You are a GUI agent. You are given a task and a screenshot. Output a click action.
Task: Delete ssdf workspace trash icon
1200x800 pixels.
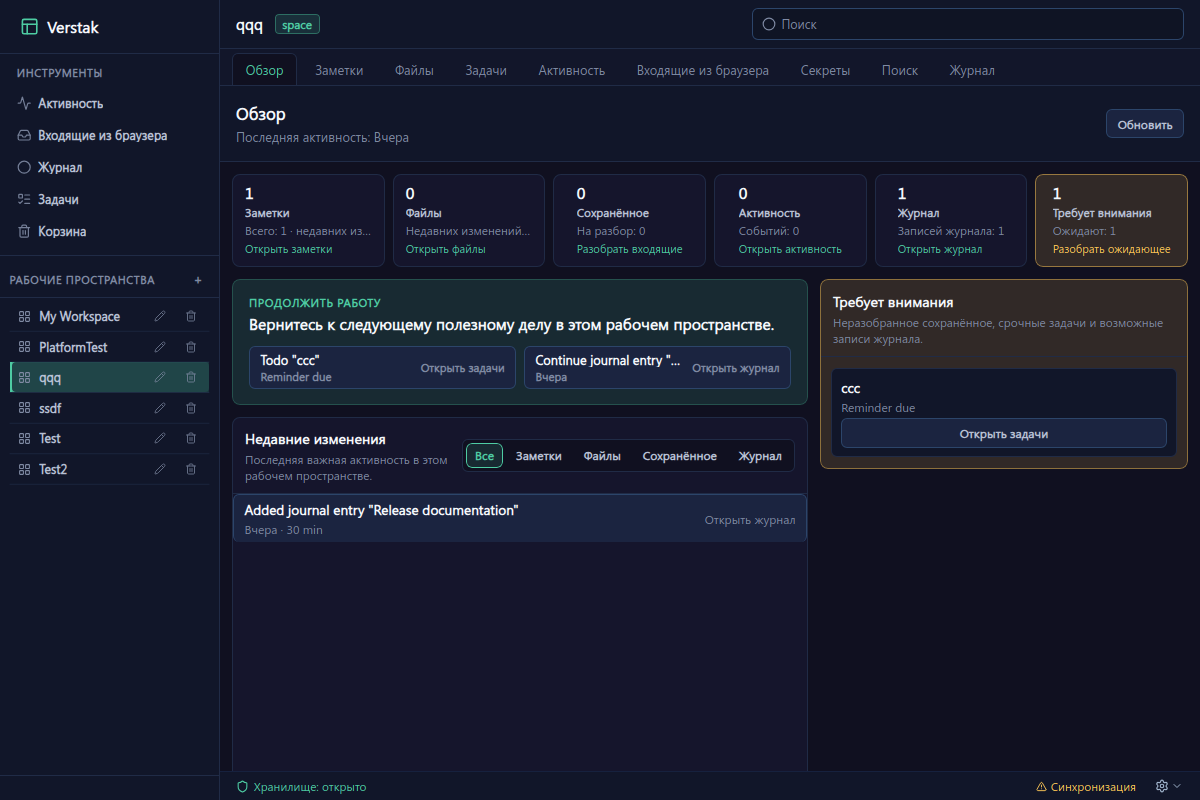(x=191, y=408)
